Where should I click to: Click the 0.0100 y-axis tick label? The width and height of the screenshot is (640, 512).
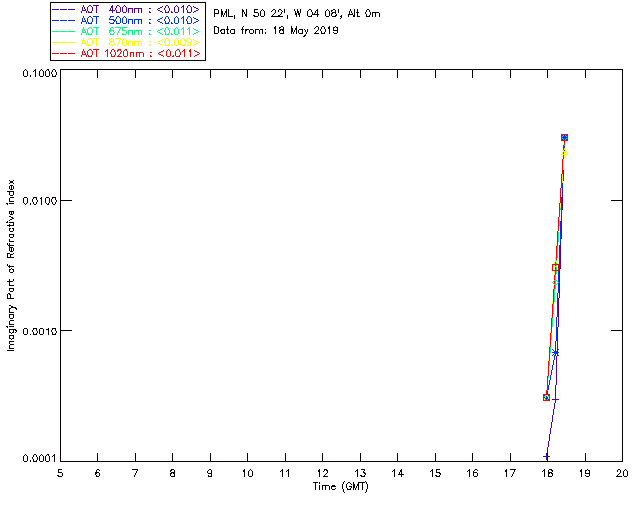coord(39,201)
